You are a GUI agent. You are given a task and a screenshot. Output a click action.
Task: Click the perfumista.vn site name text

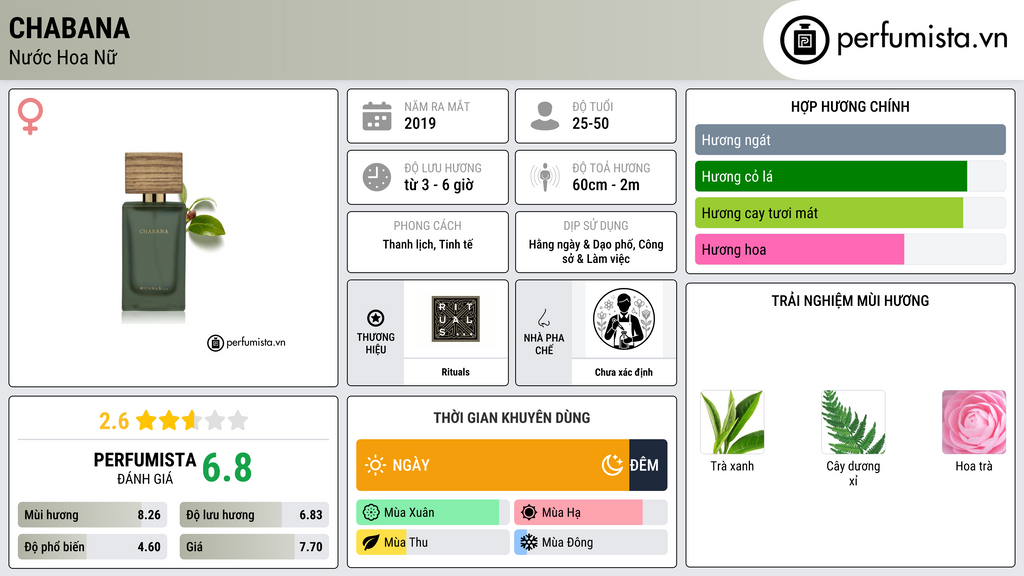click(922, 38)
